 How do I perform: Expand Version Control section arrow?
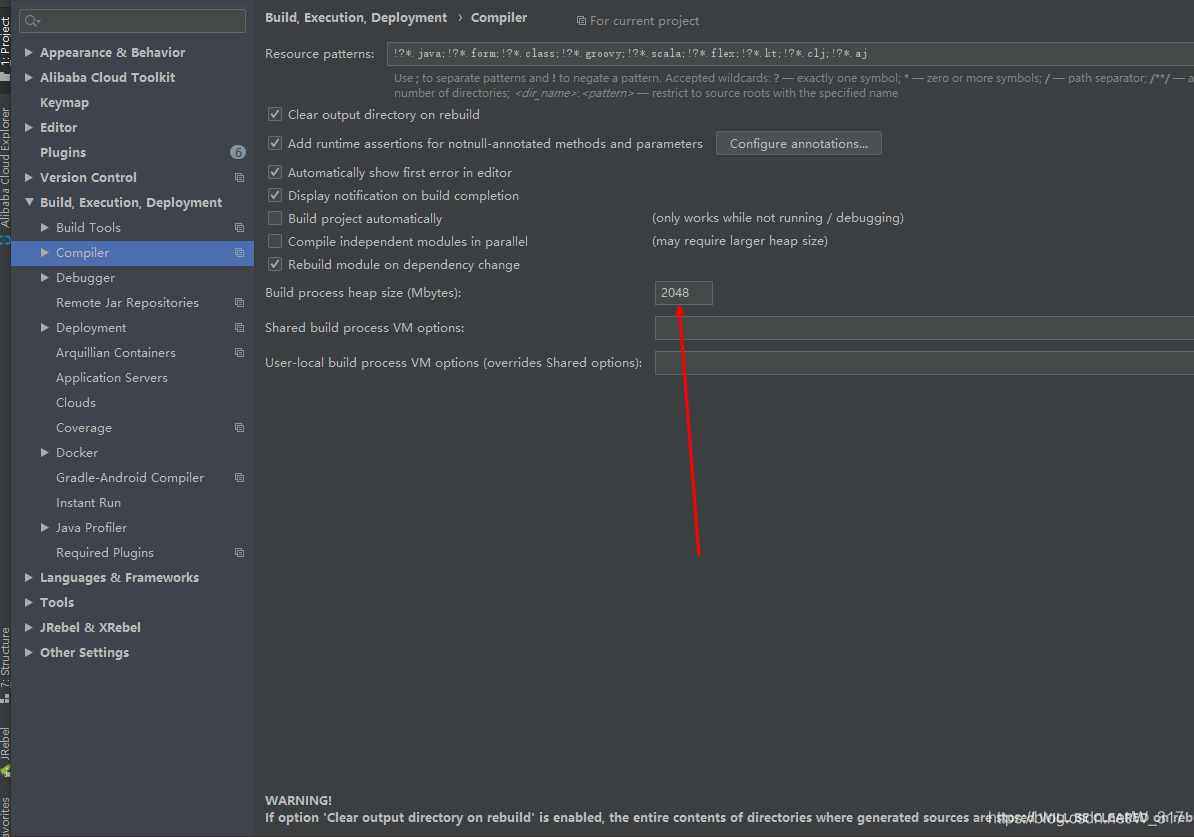coord(29,177)
